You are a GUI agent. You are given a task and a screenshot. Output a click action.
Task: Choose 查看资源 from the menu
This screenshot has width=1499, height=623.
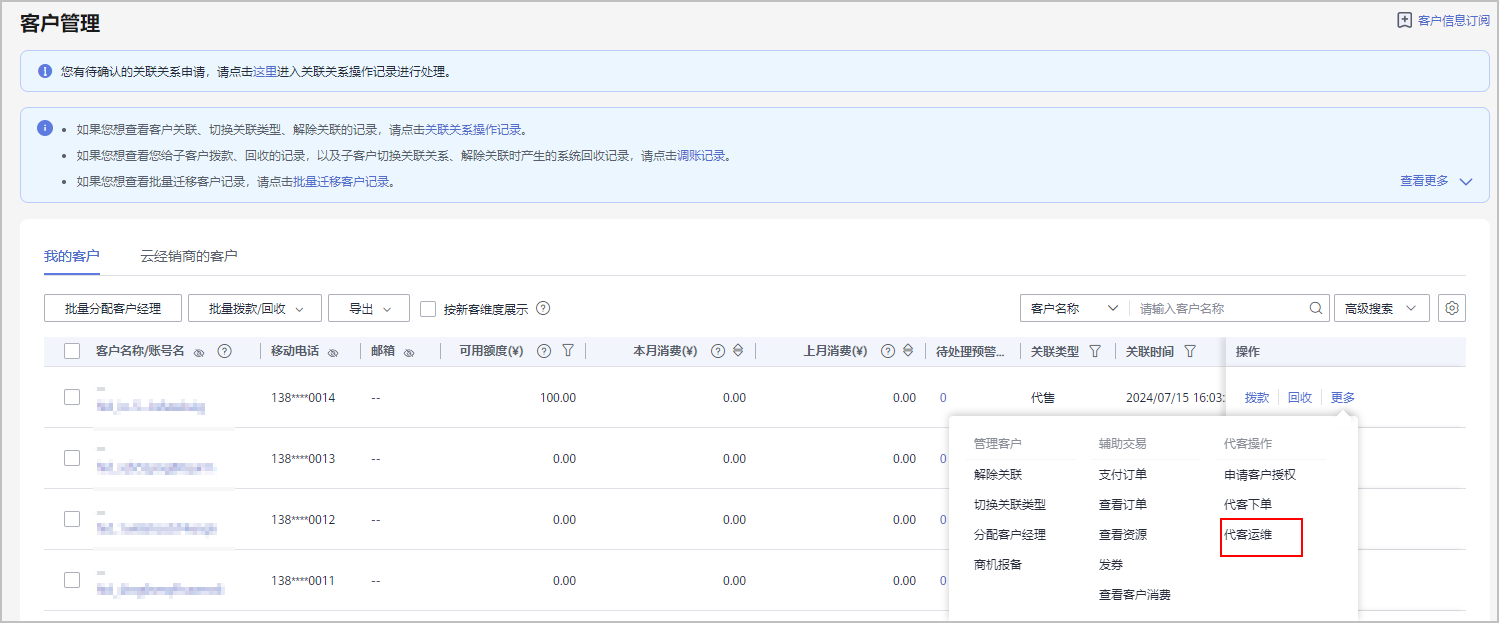[x=1123, y=535]
